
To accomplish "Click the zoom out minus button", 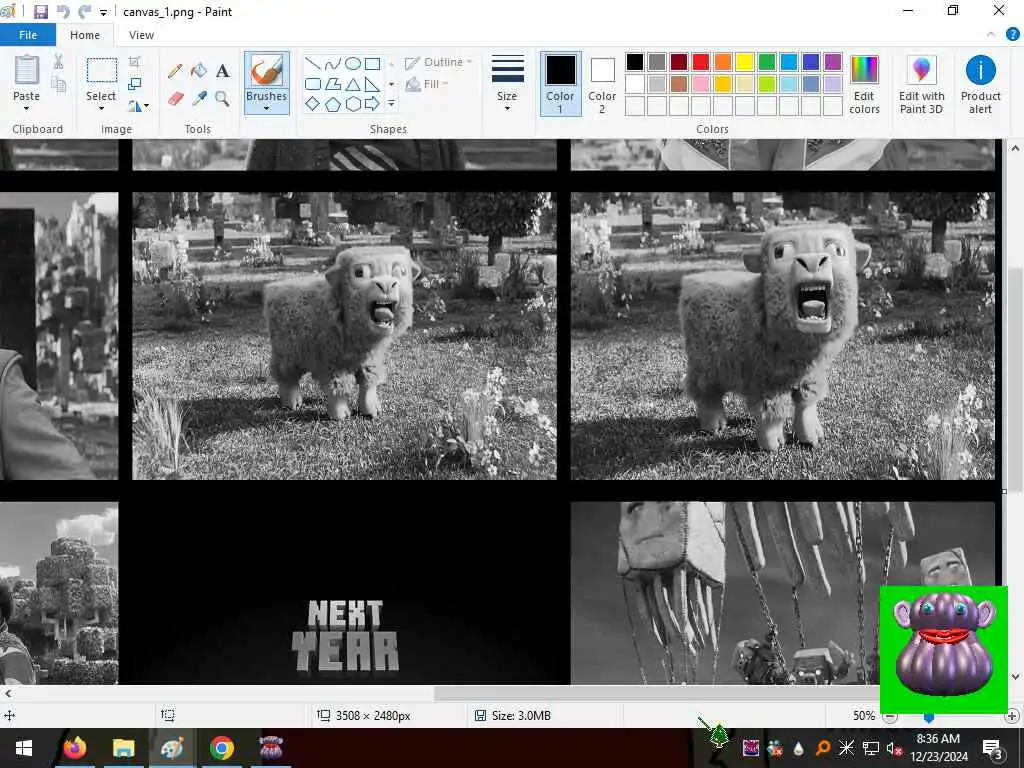I will pyautogui.click(x=889, y=716).
